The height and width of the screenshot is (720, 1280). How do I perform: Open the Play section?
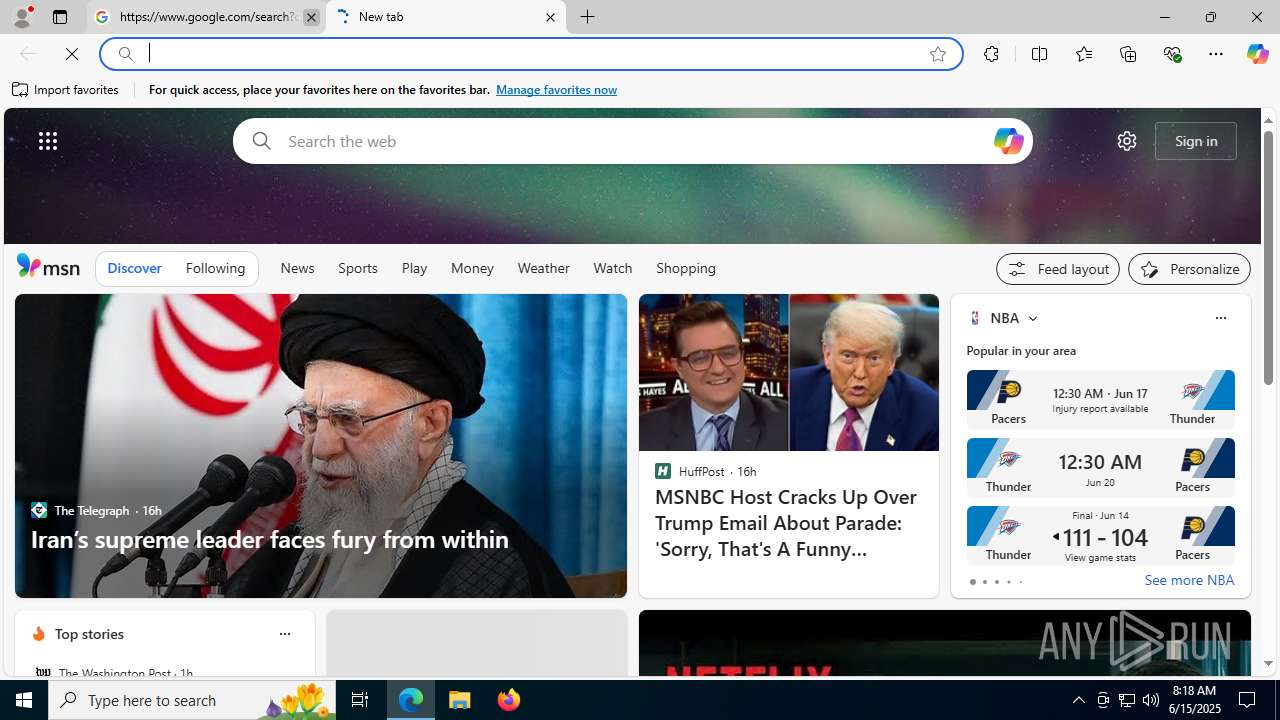click(x=414, y=268)
